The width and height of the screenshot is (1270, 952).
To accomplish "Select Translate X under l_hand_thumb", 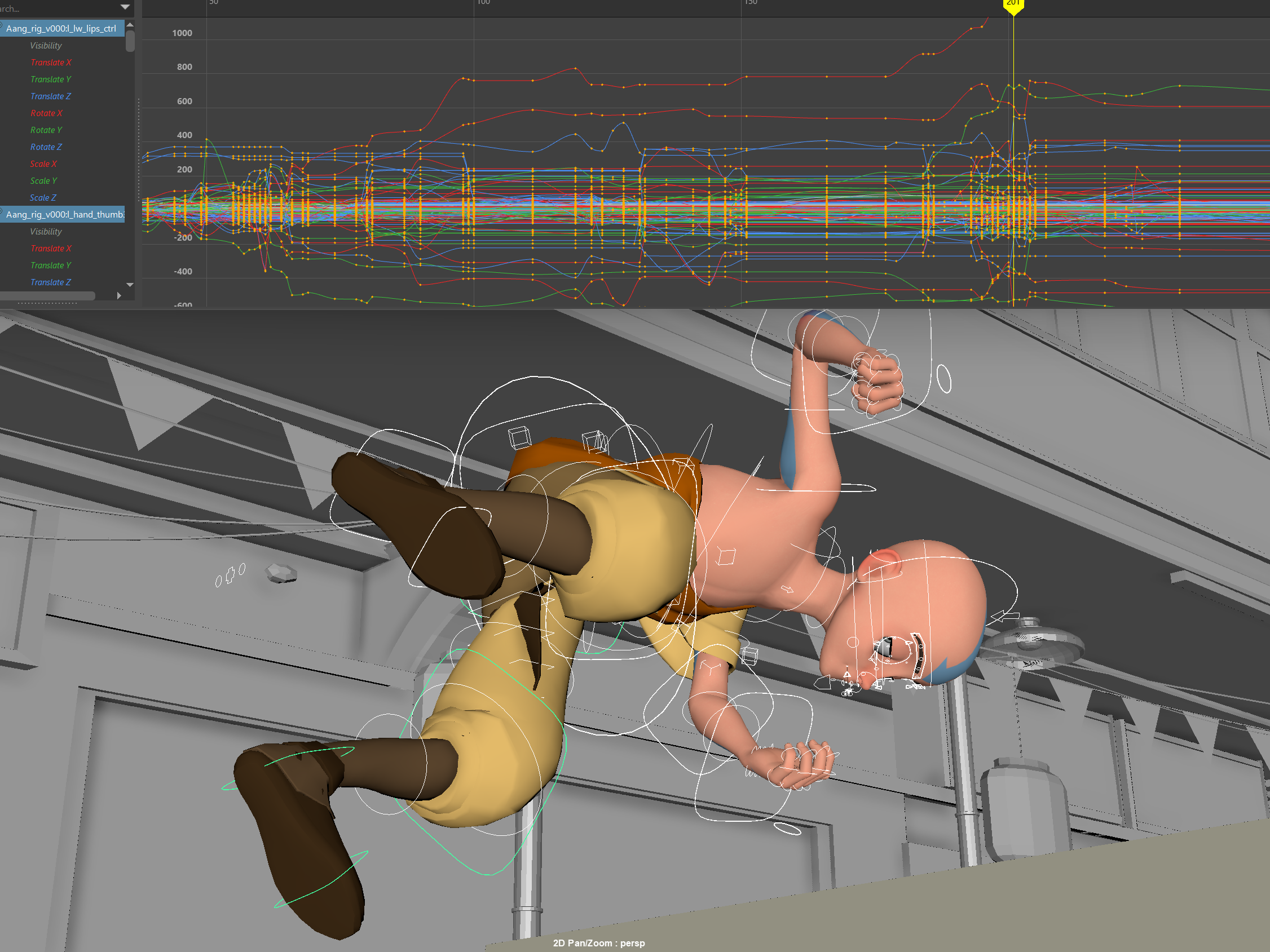I will 51,248.
